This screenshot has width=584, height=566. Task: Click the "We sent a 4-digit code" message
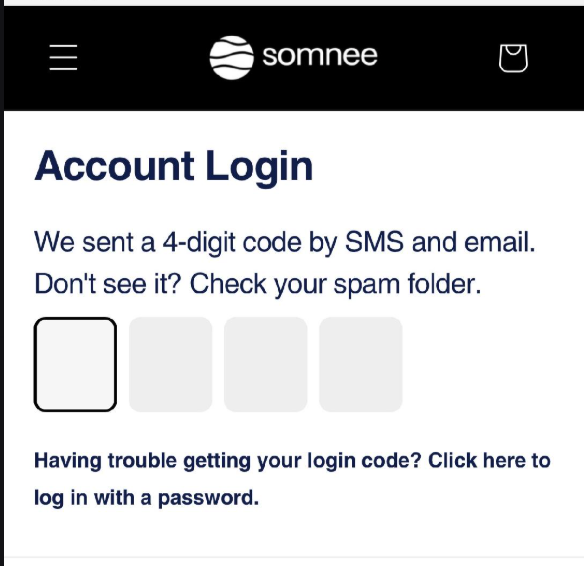point(285,242)
